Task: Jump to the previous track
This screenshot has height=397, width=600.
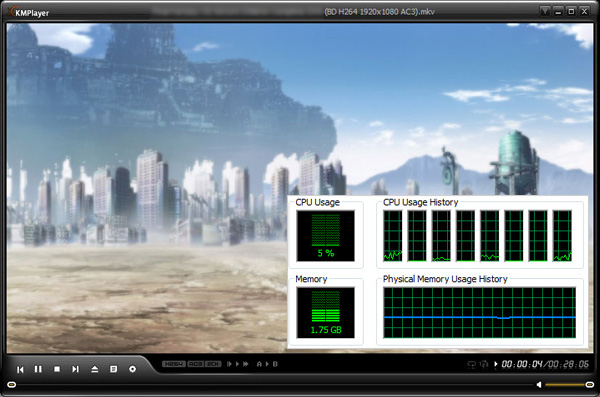Action: [20, 369]
